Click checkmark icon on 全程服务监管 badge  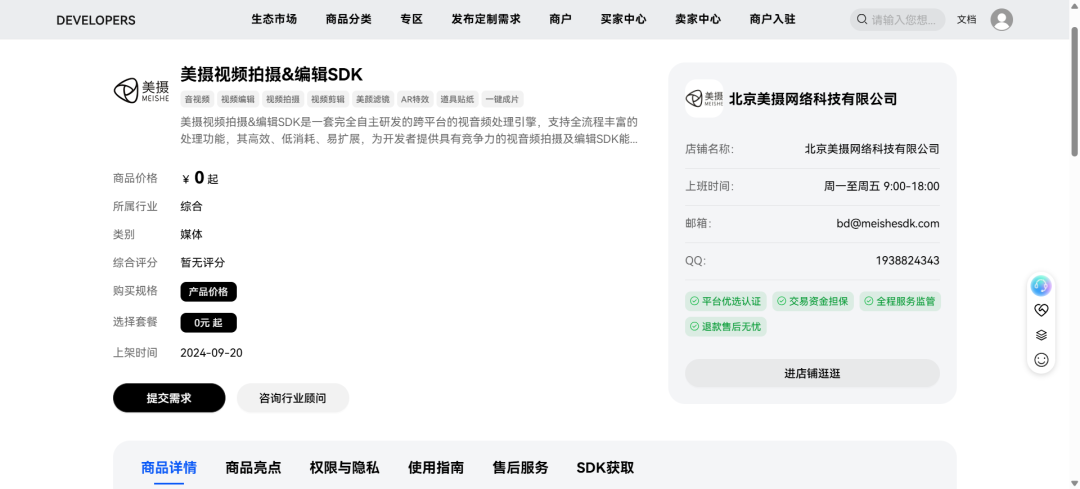(x=869, y=302)
